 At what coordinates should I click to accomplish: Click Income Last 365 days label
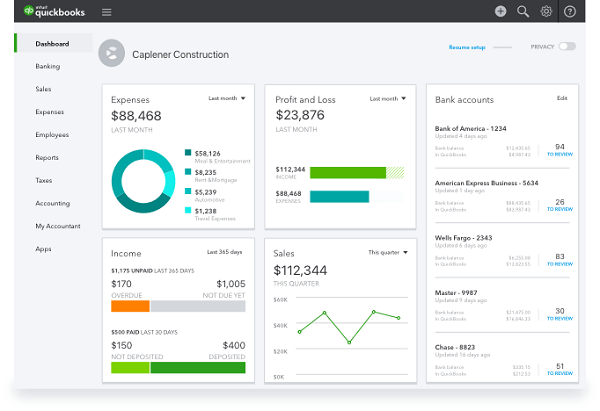click(x=225, y=252)
